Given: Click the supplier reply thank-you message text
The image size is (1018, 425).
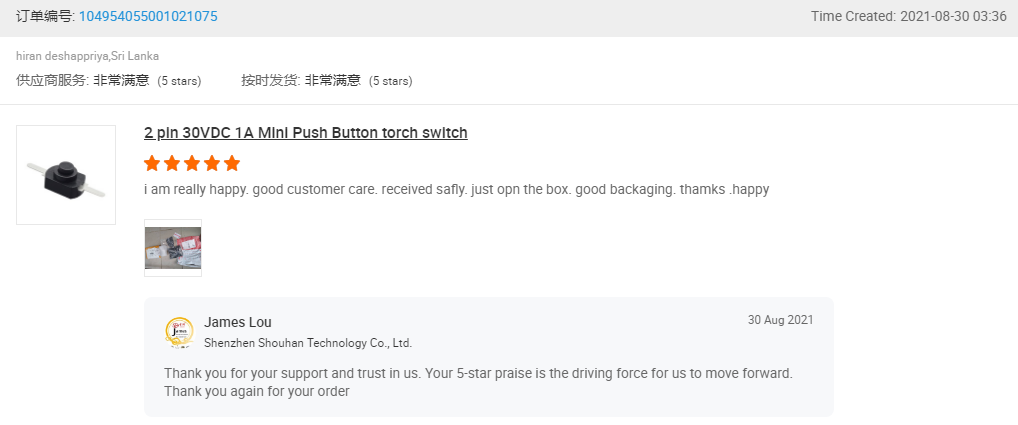Looking at the screenshot, I should click(478, 383).
